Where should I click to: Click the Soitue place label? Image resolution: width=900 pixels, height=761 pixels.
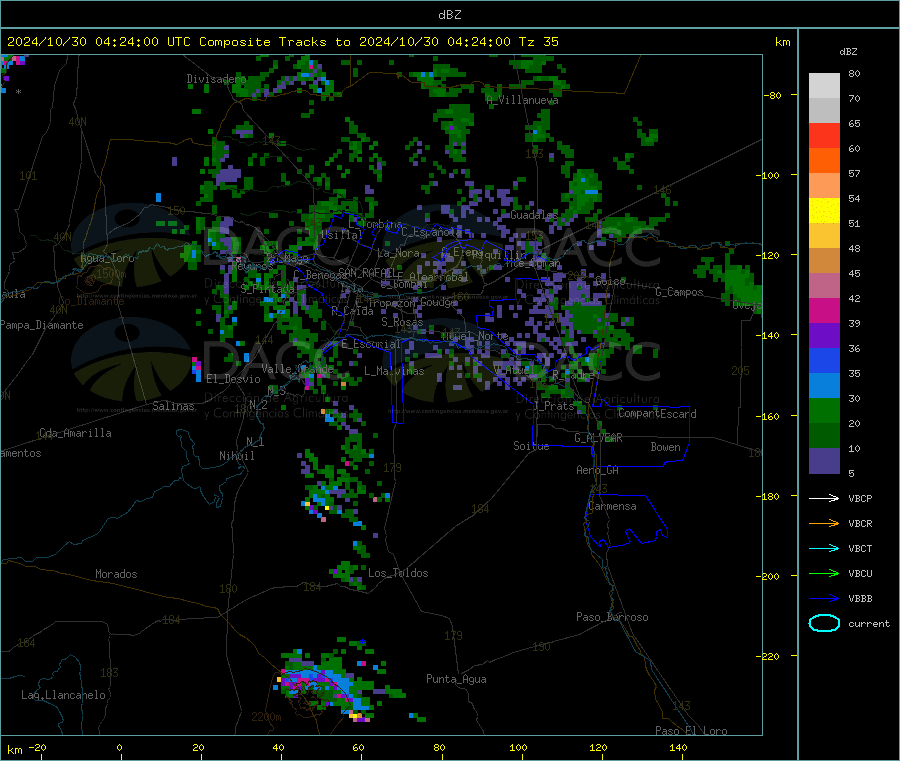pos(531,446)
